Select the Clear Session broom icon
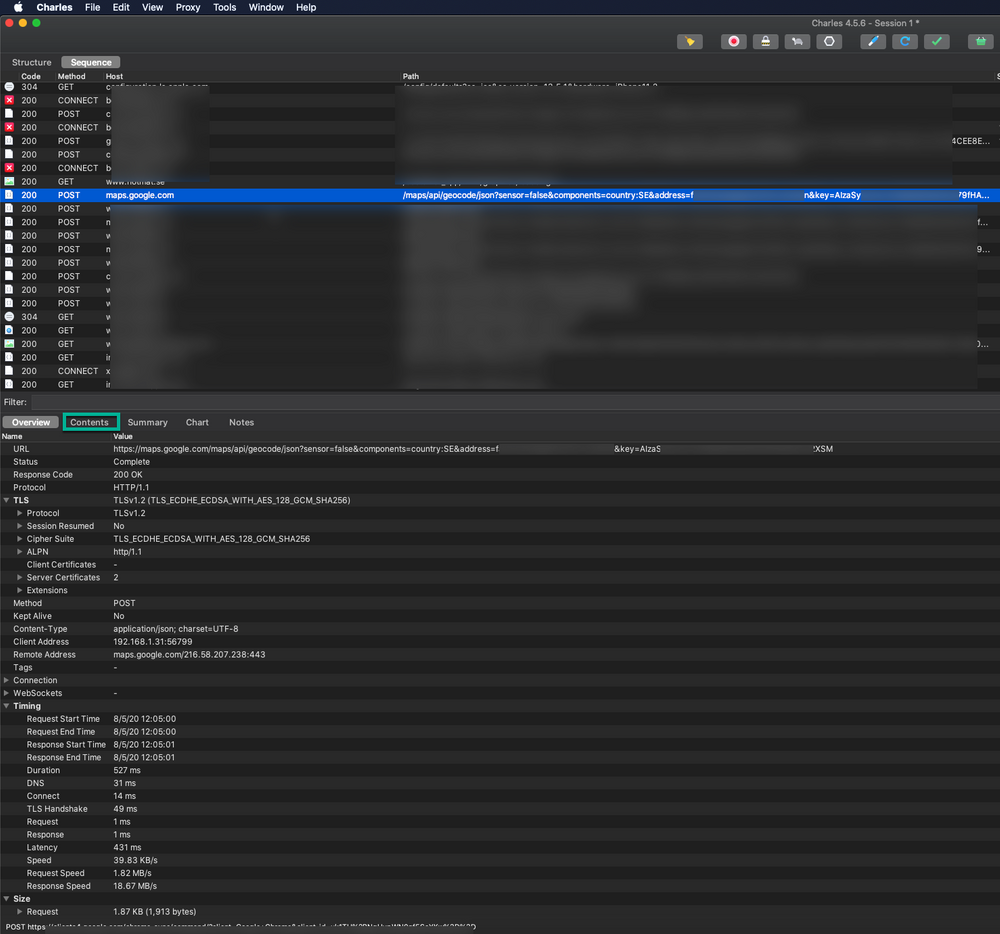The image size is (1000, 934). [689, 41]
